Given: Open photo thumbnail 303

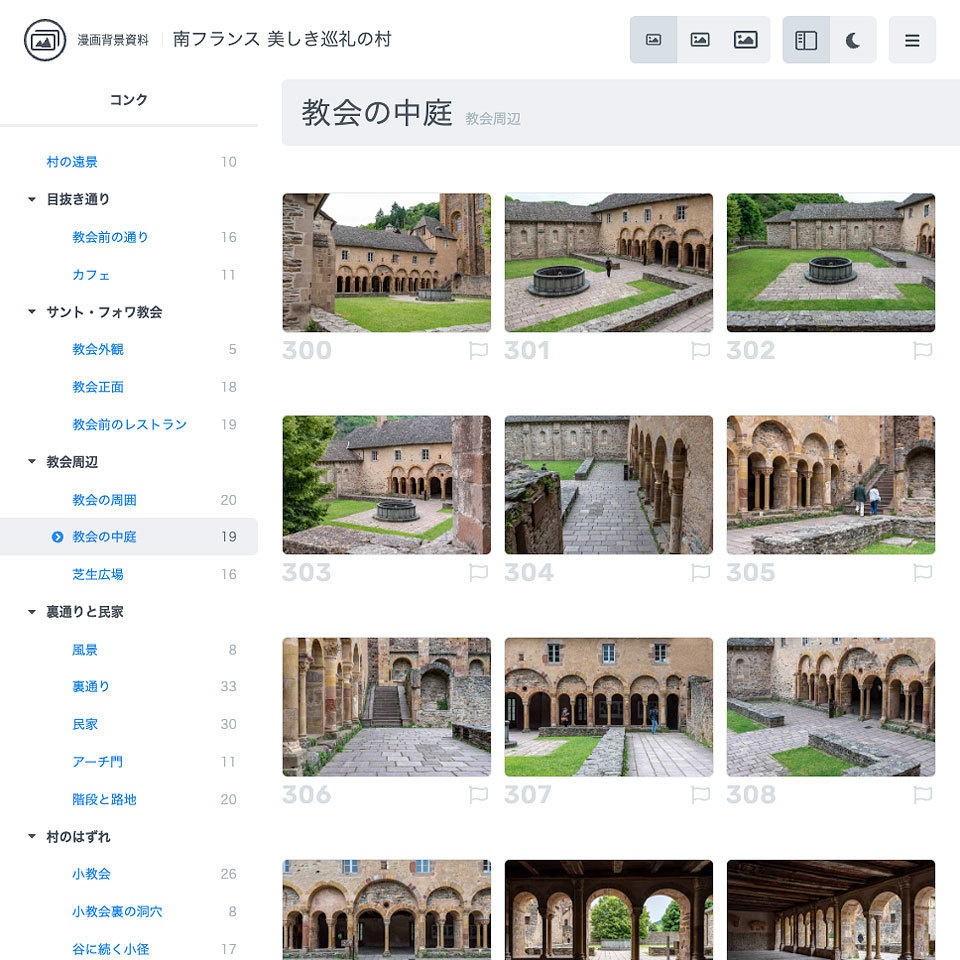Looking at the screenshot, I should point(386,485).
